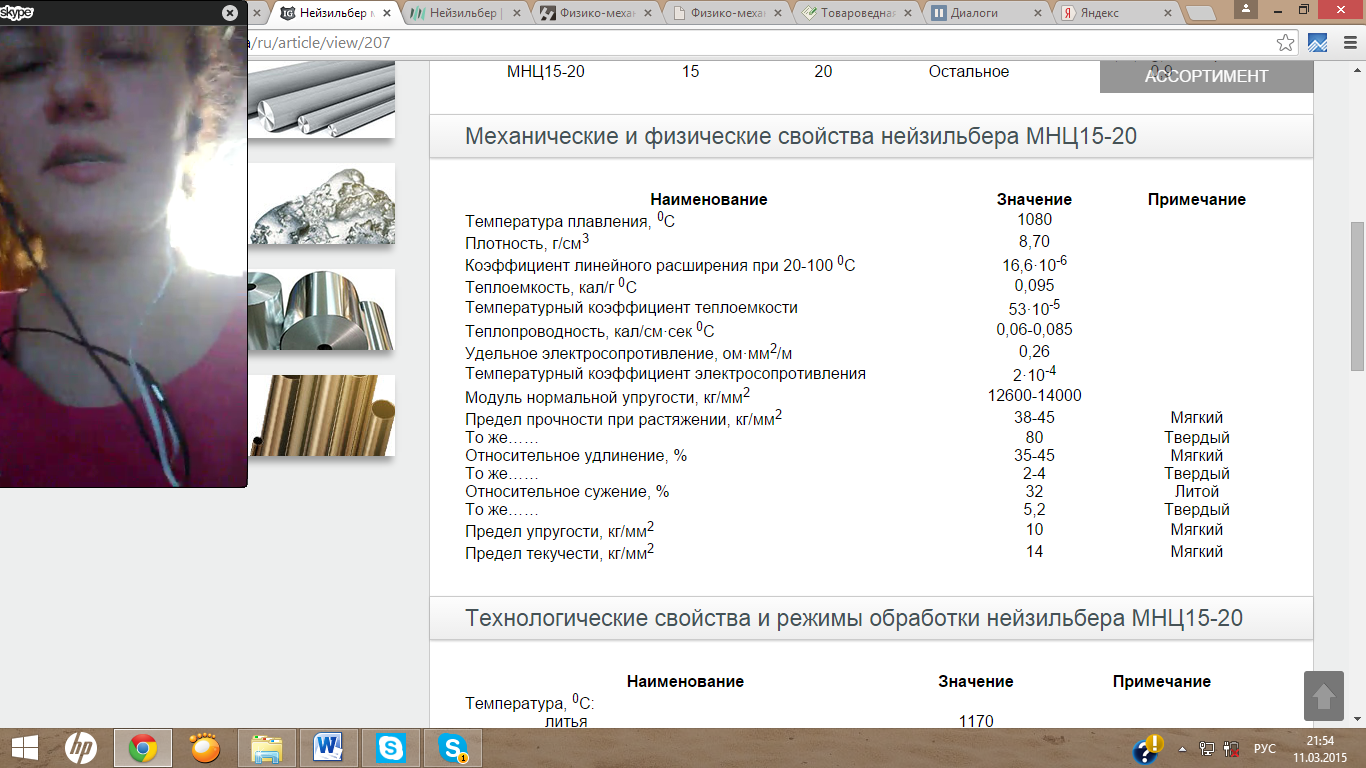Open File Explorer from the taskbar
Viewport: 1366px width, 768px height.
pyautogui.click(x=267, y=748)
